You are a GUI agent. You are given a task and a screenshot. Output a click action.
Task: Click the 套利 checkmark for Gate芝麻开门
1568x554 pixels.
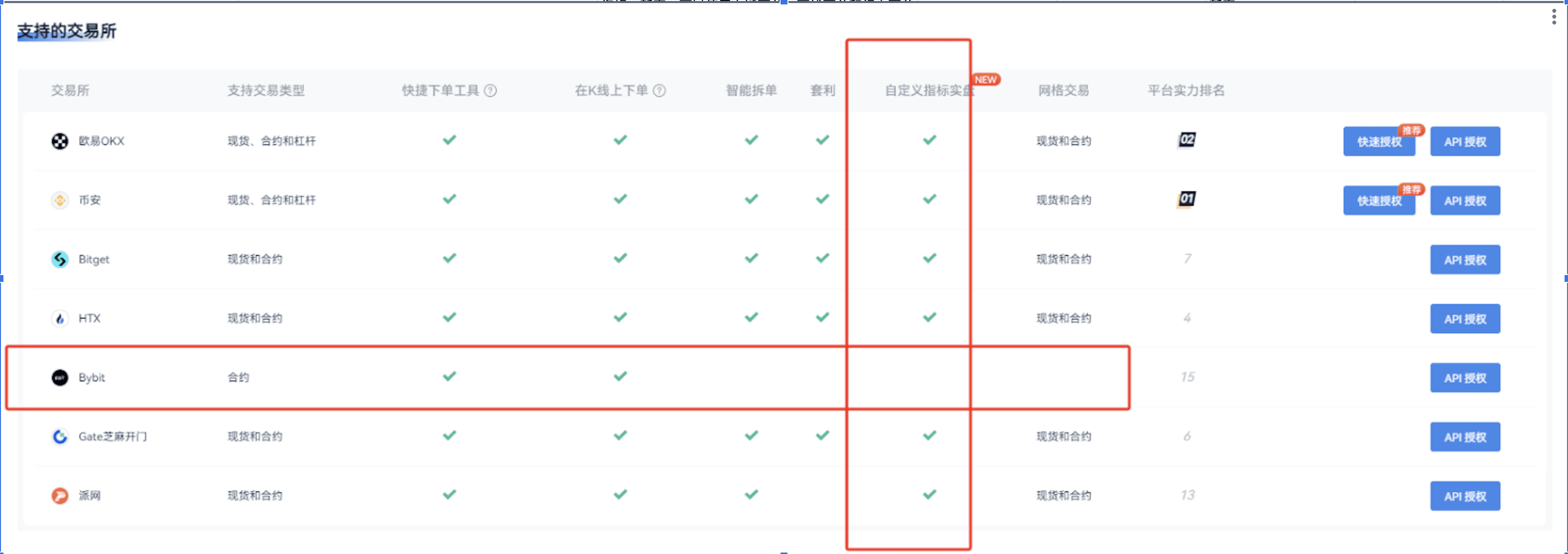[x=822, y=435]
